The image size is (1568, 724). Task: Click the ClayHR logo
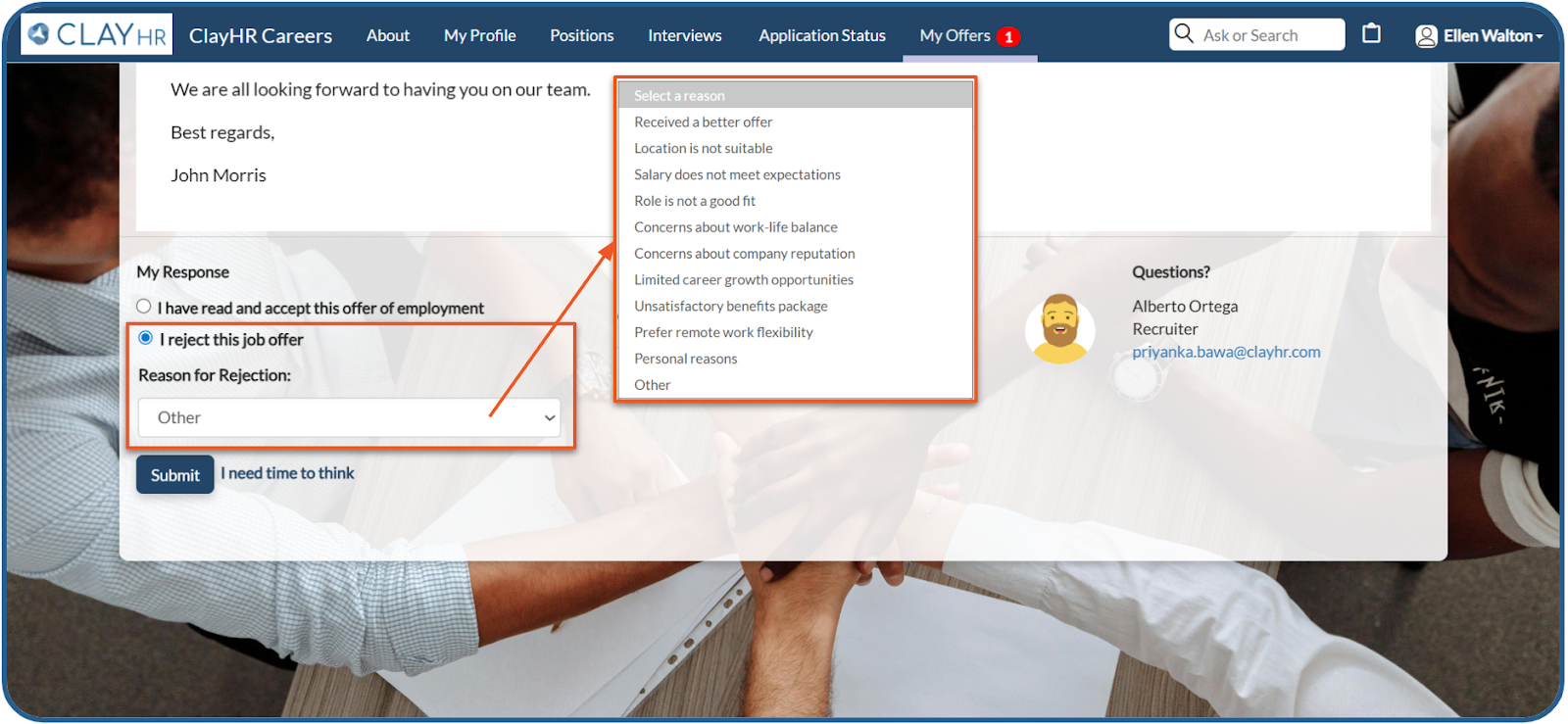96,34
